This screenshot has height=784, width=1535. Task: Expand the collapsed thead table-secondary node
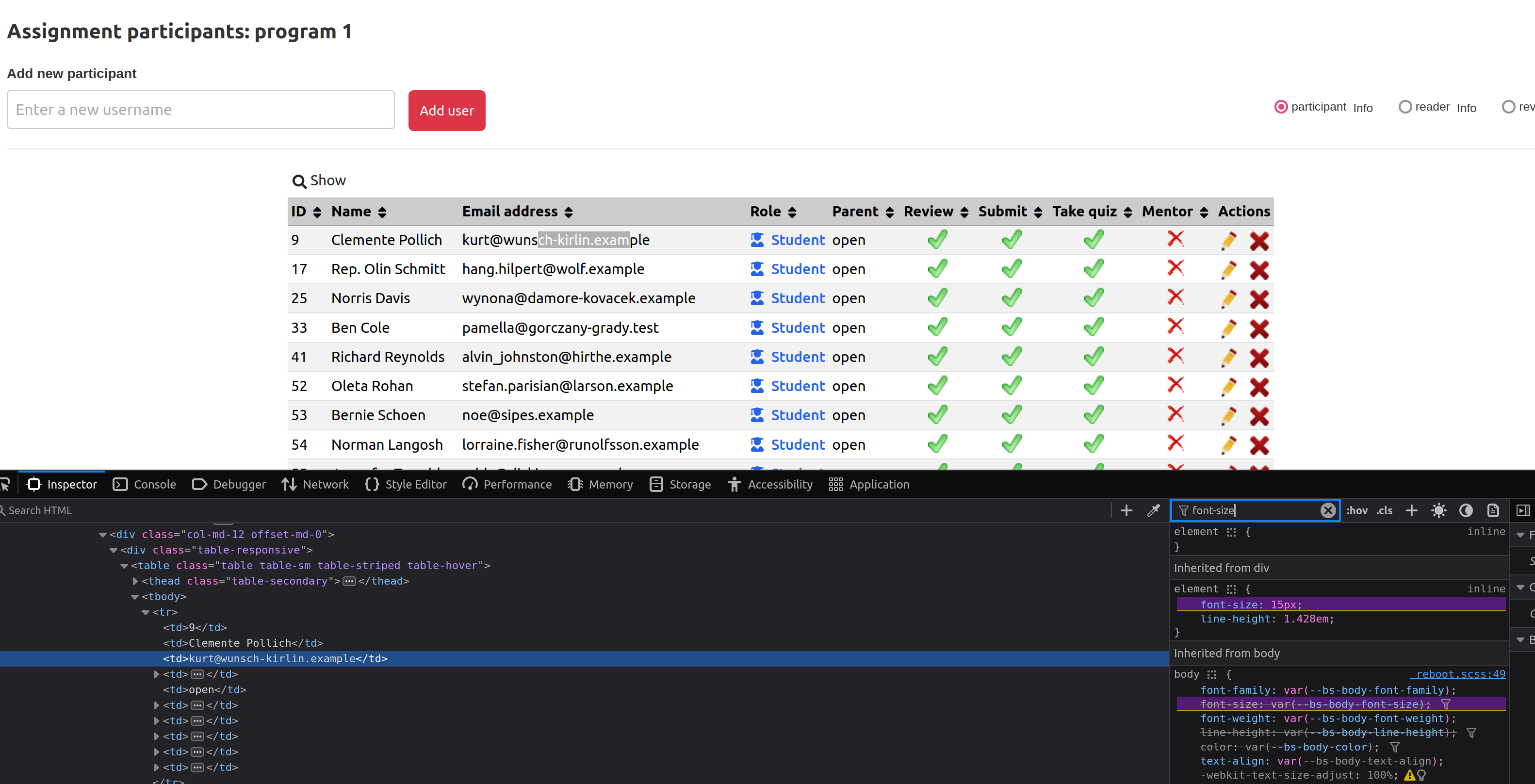[x=135, y=581]
